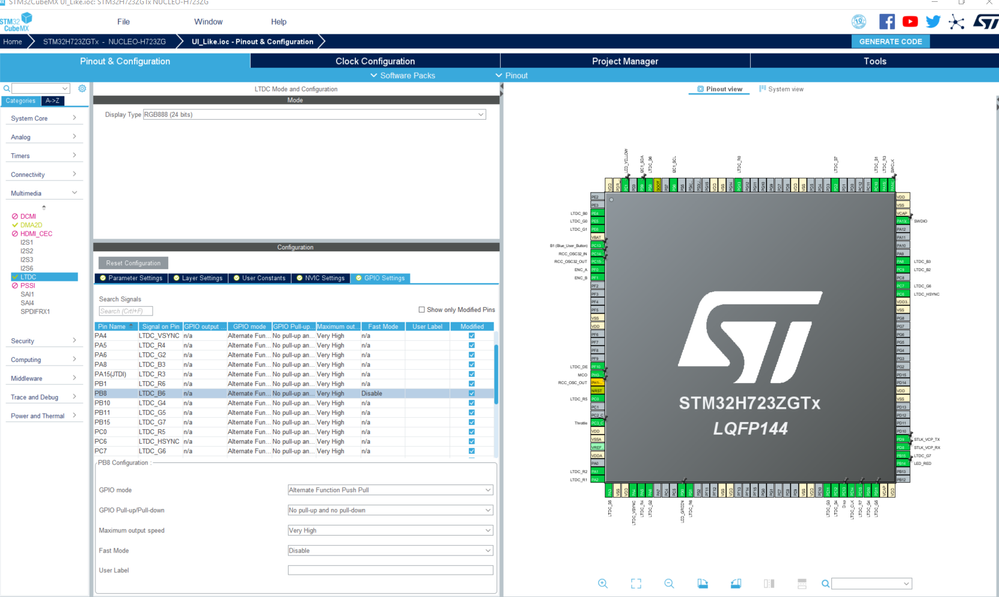Viewport: 999px width, 597px height.
Task: Go to Home breadcrumb
Action: 12,41
